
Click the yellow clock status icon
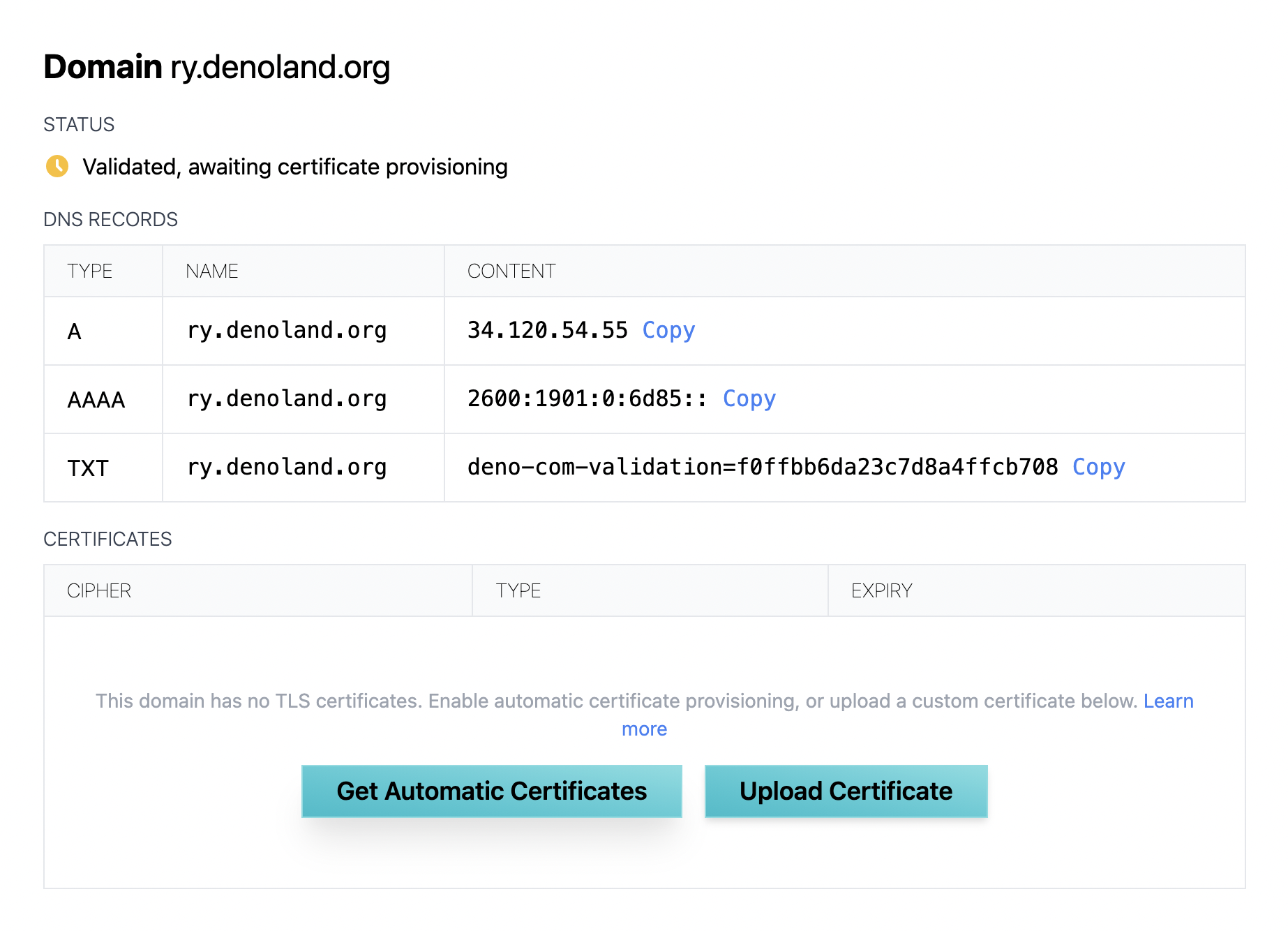point(57,166)
